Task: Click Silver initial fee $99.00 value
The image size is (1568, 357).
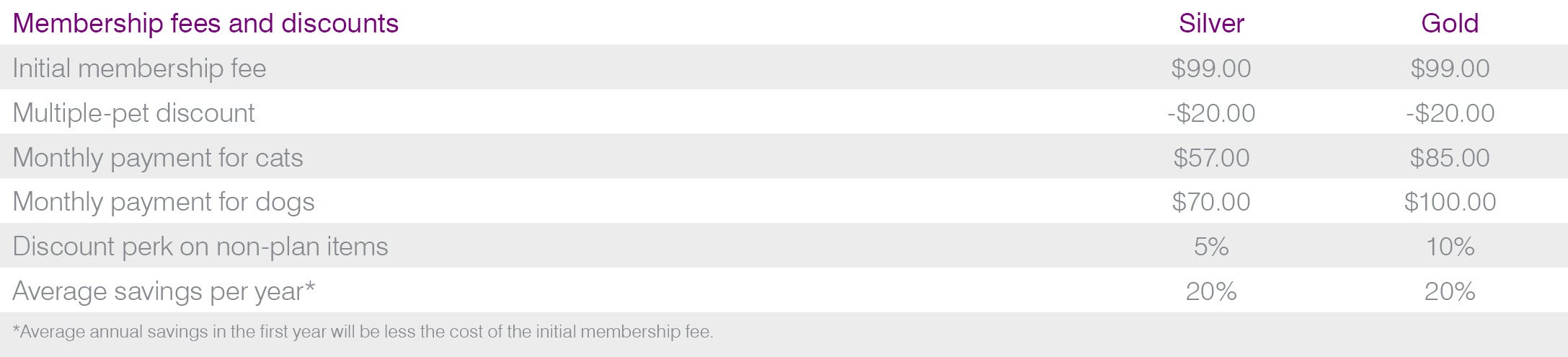Action: pyautogui.click(x=1211, y=69)
